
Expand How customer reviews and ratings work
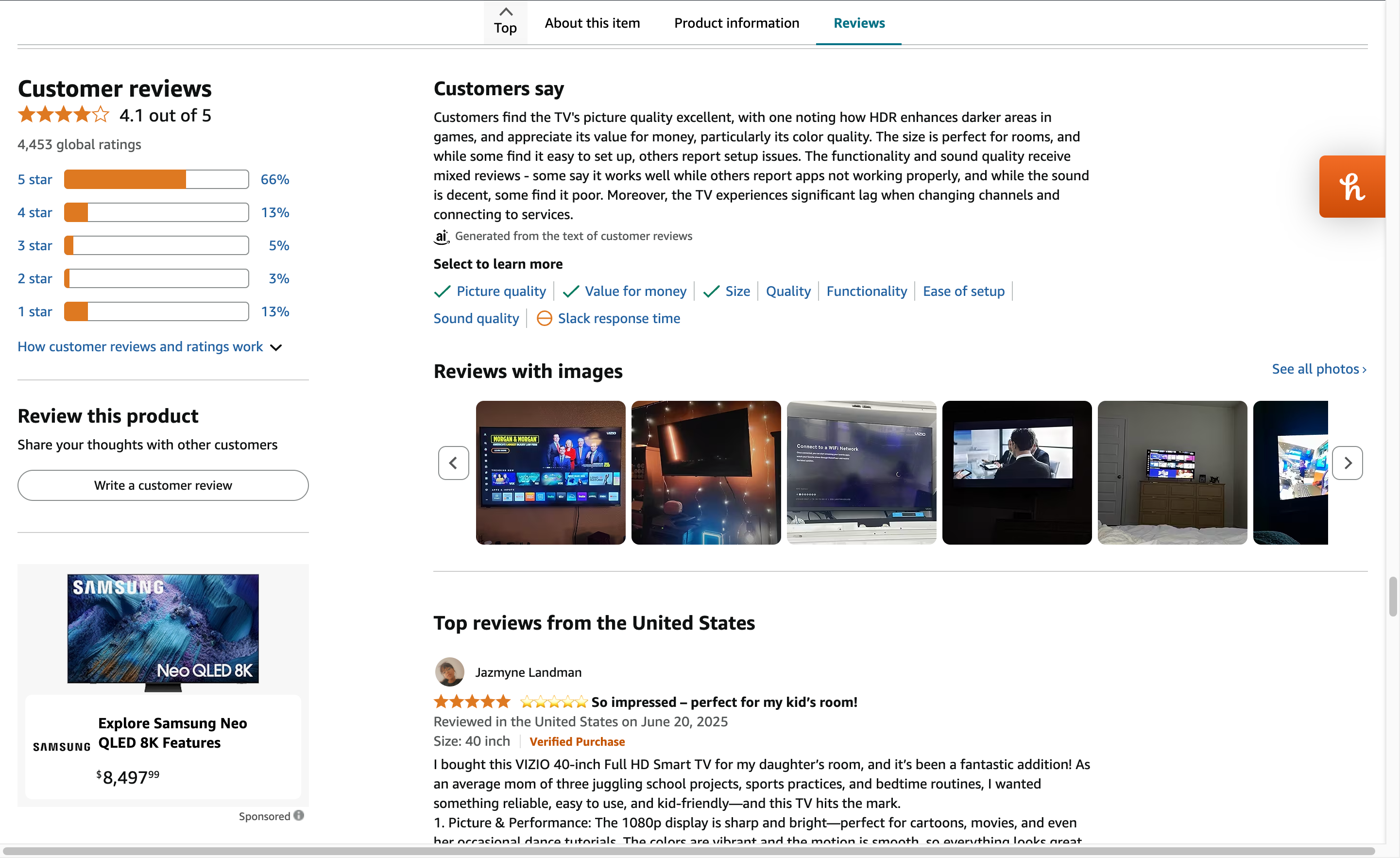[150, 346]
